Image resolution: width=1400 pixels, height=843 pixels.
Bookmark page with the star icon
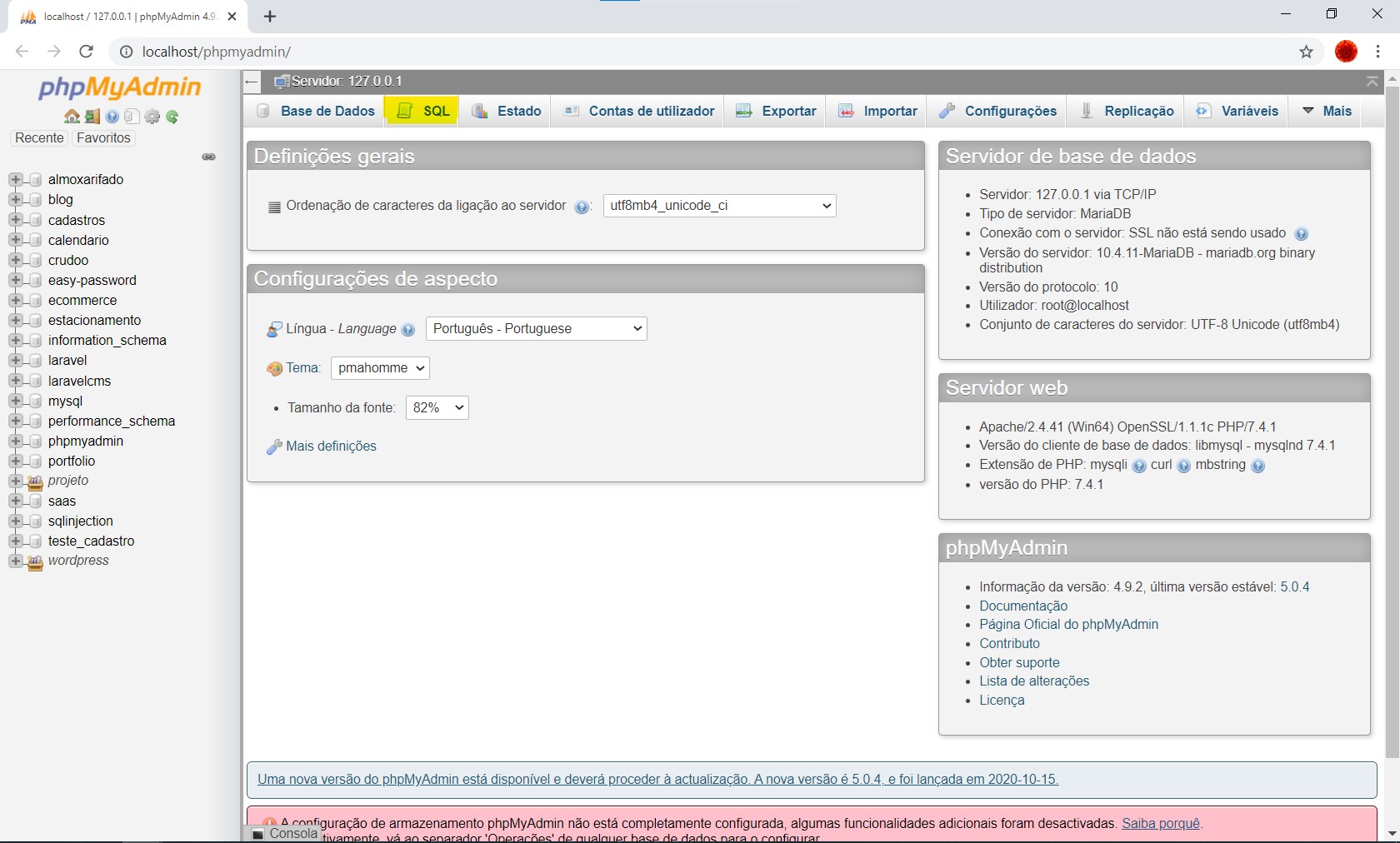coord(1307,52)
